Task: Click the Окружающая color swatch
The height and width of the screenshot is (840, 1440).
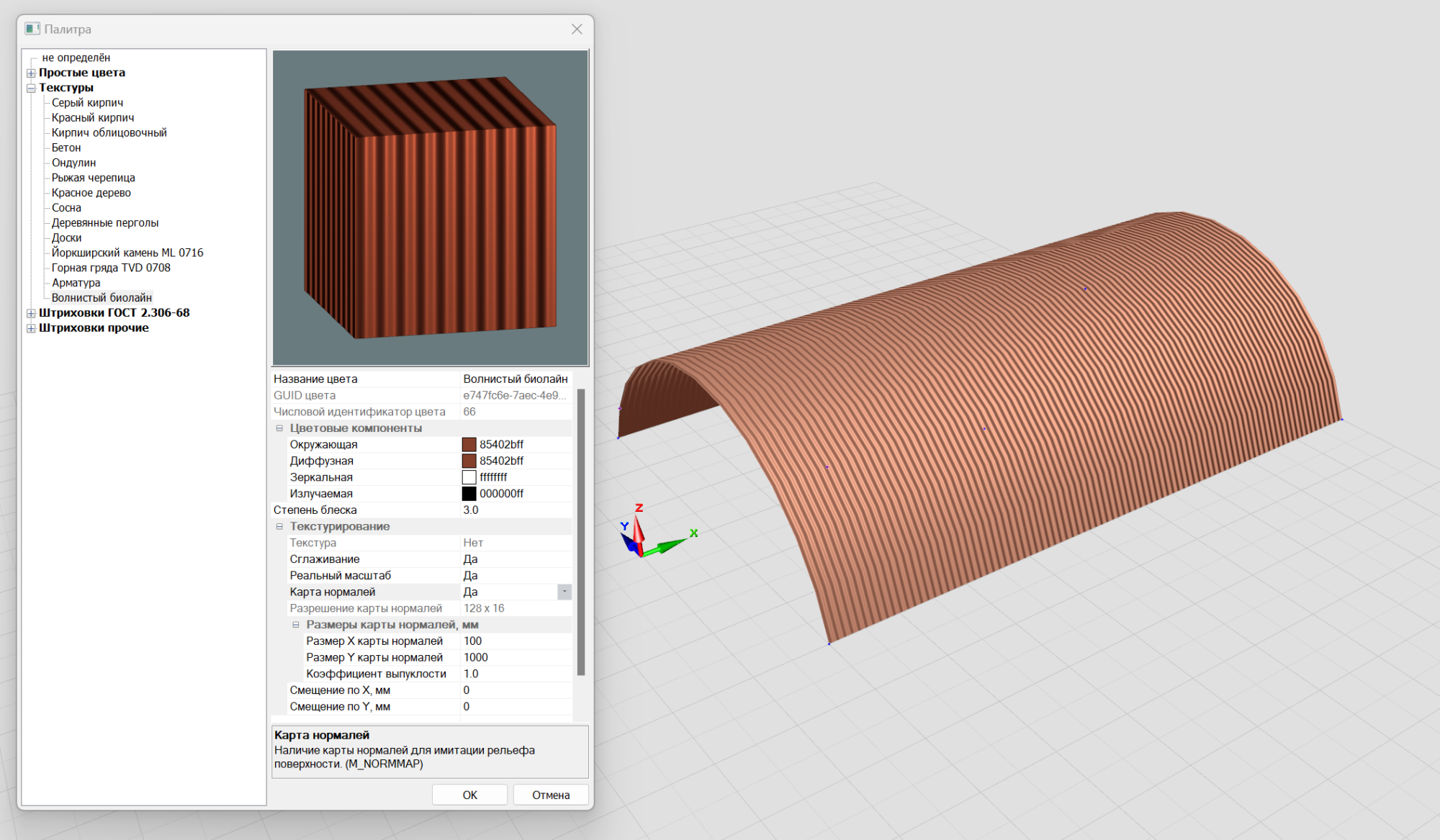Action: (x=469, y=445)
